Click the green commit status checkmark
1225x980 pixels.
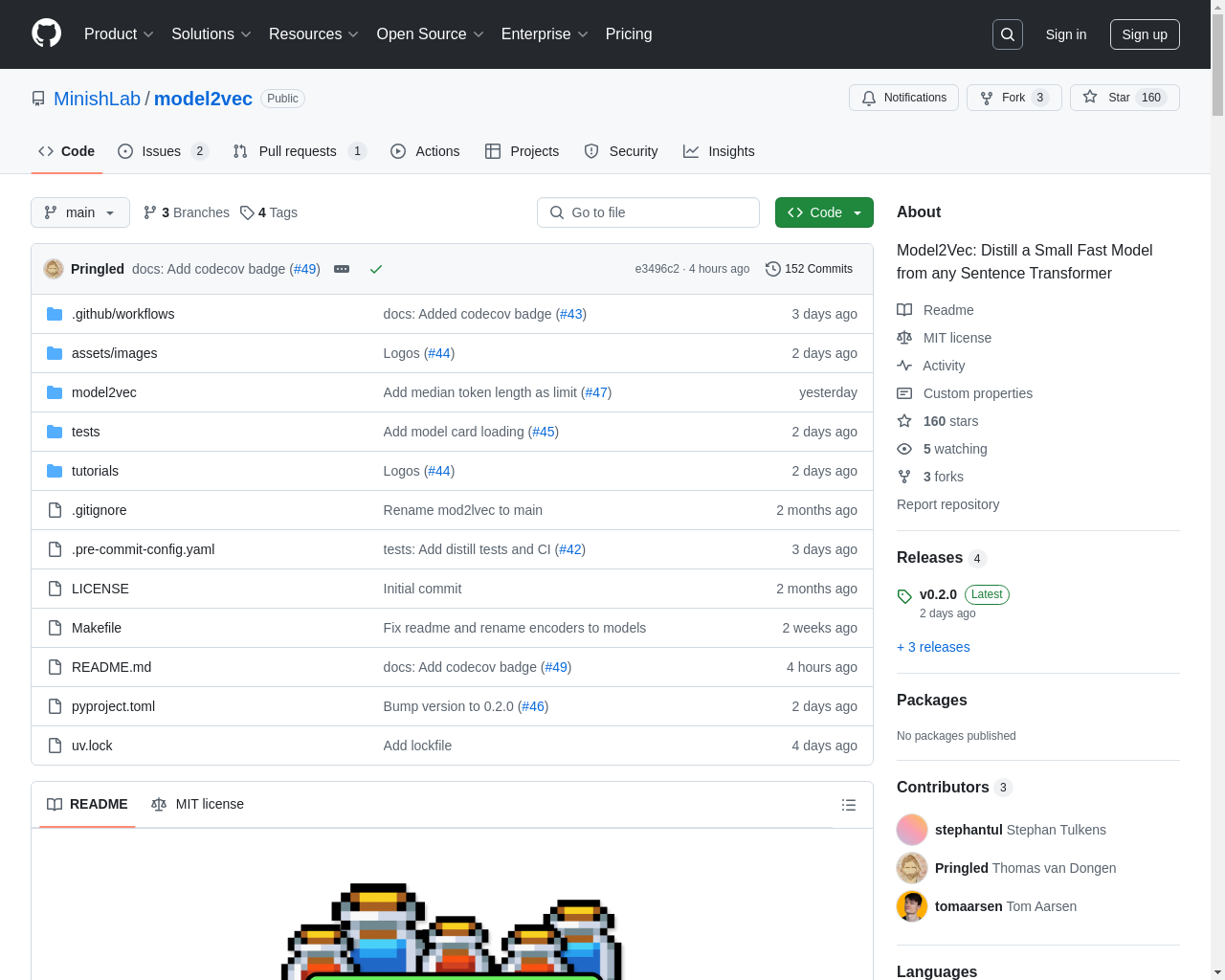pos(376,269)
